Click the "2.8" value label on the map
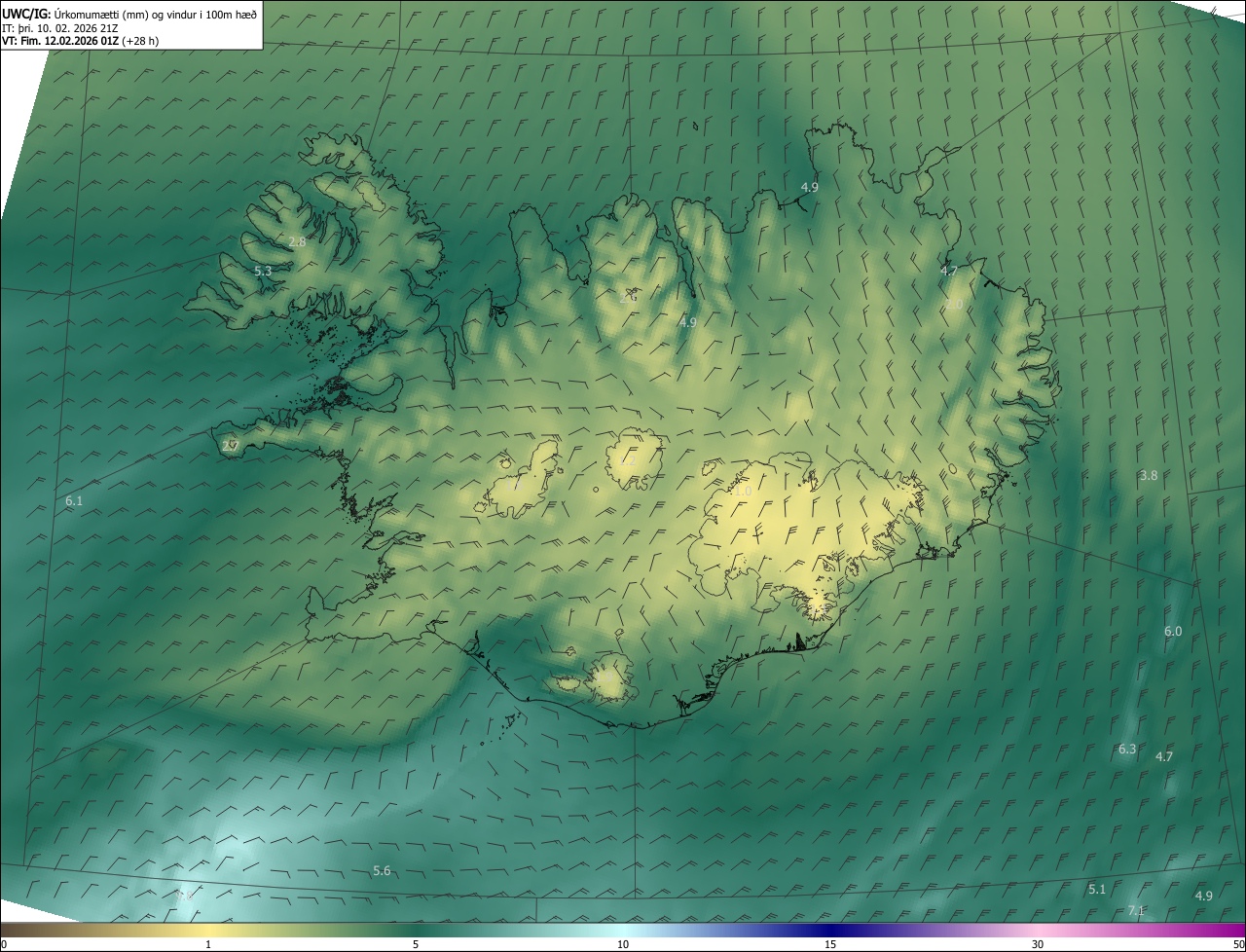 point(298,241)
